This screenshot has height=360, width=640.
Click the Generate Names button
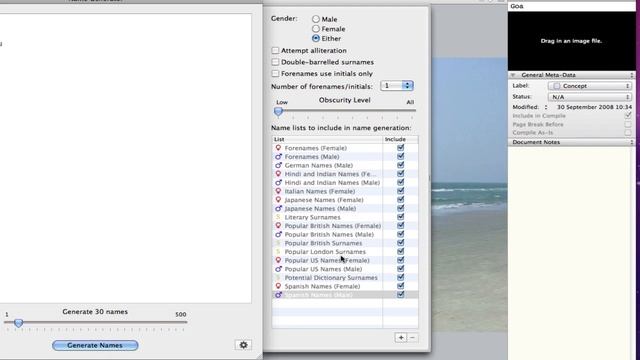pos(95,345)
